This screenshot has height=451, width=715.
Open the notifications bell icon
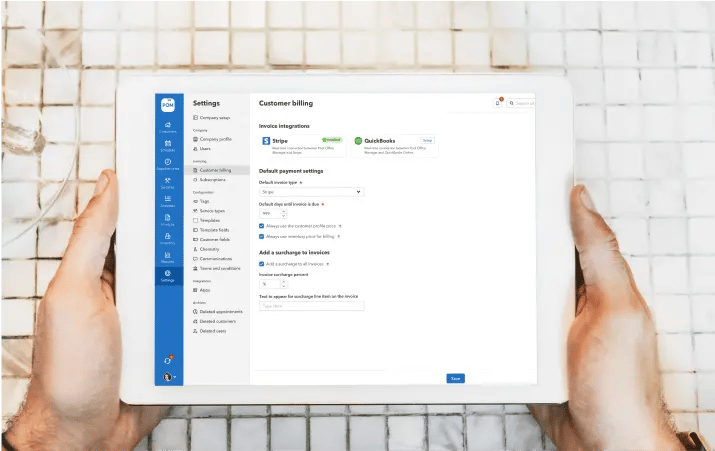pos(498,102)
